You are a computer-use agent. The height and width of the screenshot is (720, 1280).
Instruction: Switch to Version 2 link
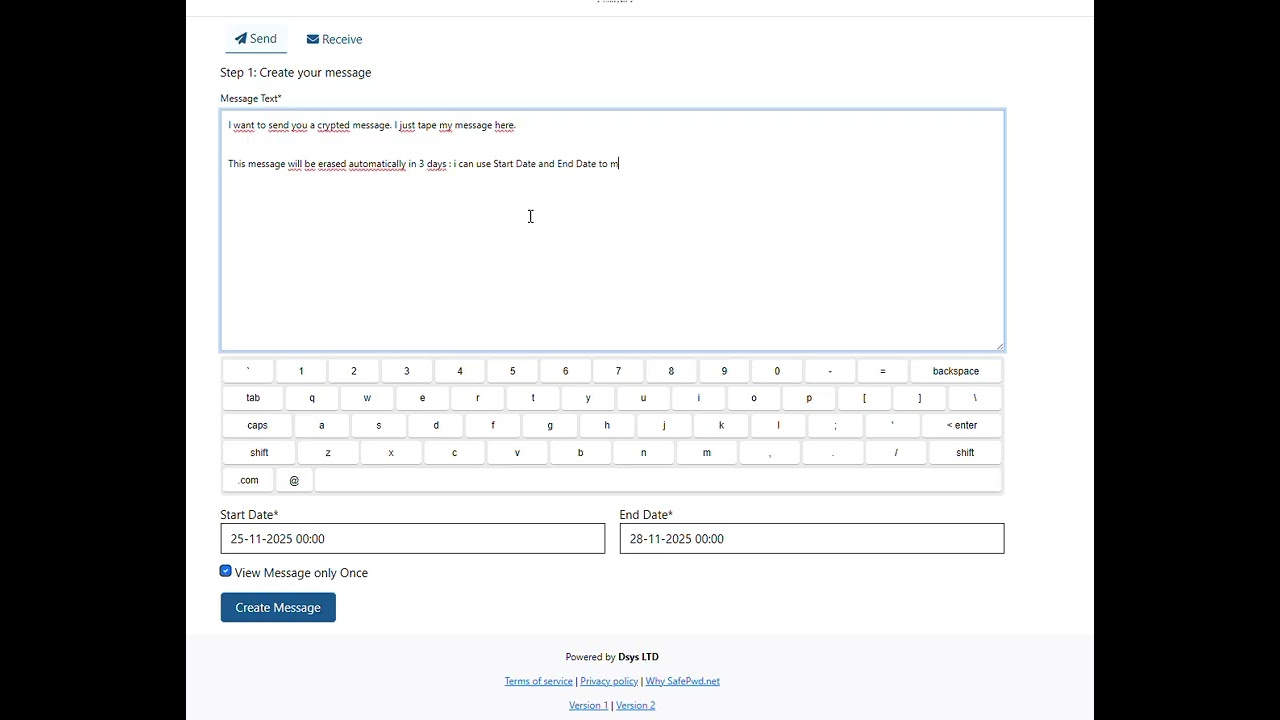[635, 705]
